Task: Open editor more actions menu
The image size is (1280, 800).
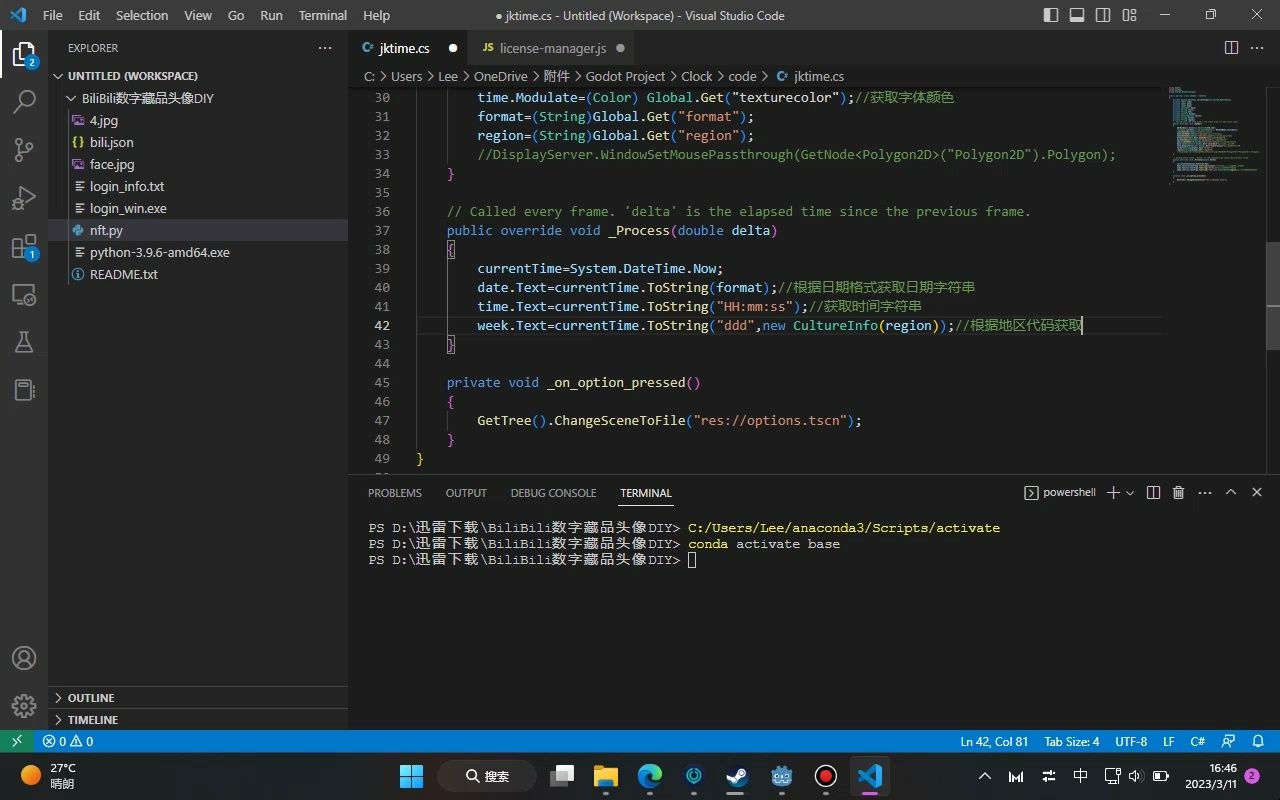Action: pyautogui.click(x=1257, y=48)
